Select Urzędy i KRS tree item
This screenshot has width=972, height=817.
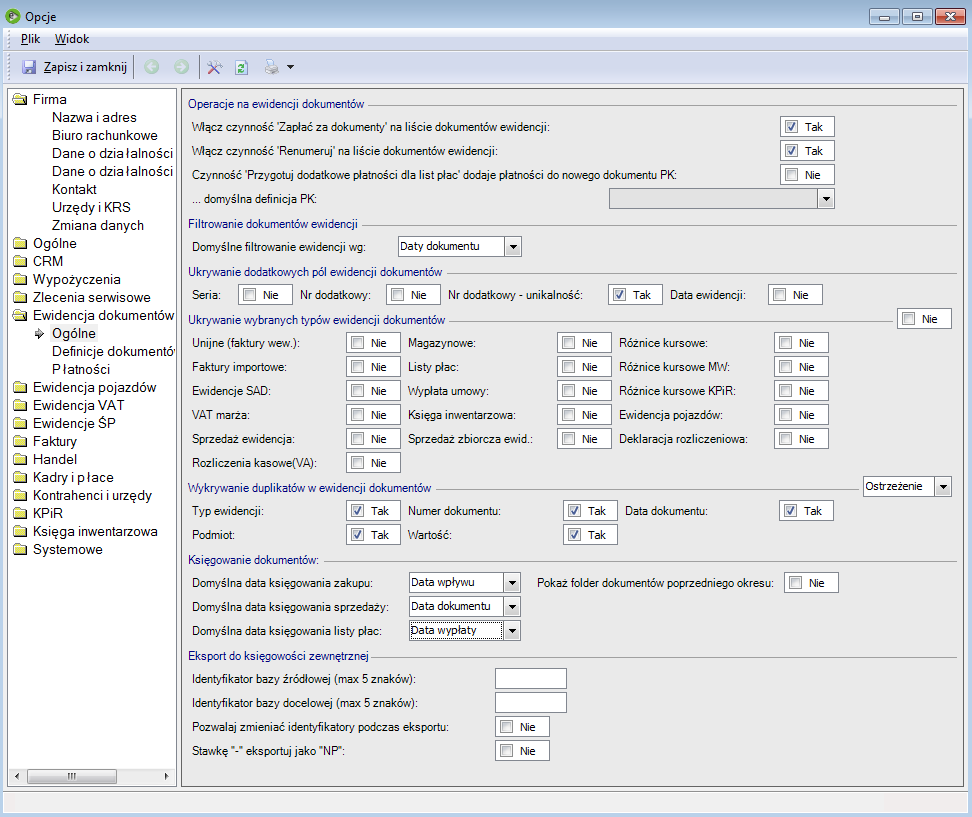(91, 207)
